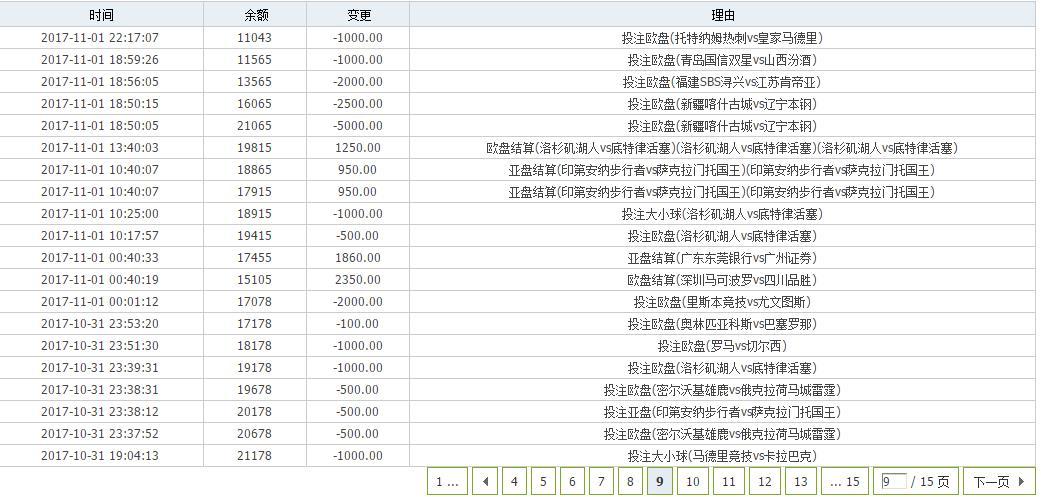Open page 12 of results

tap(765, 481)
